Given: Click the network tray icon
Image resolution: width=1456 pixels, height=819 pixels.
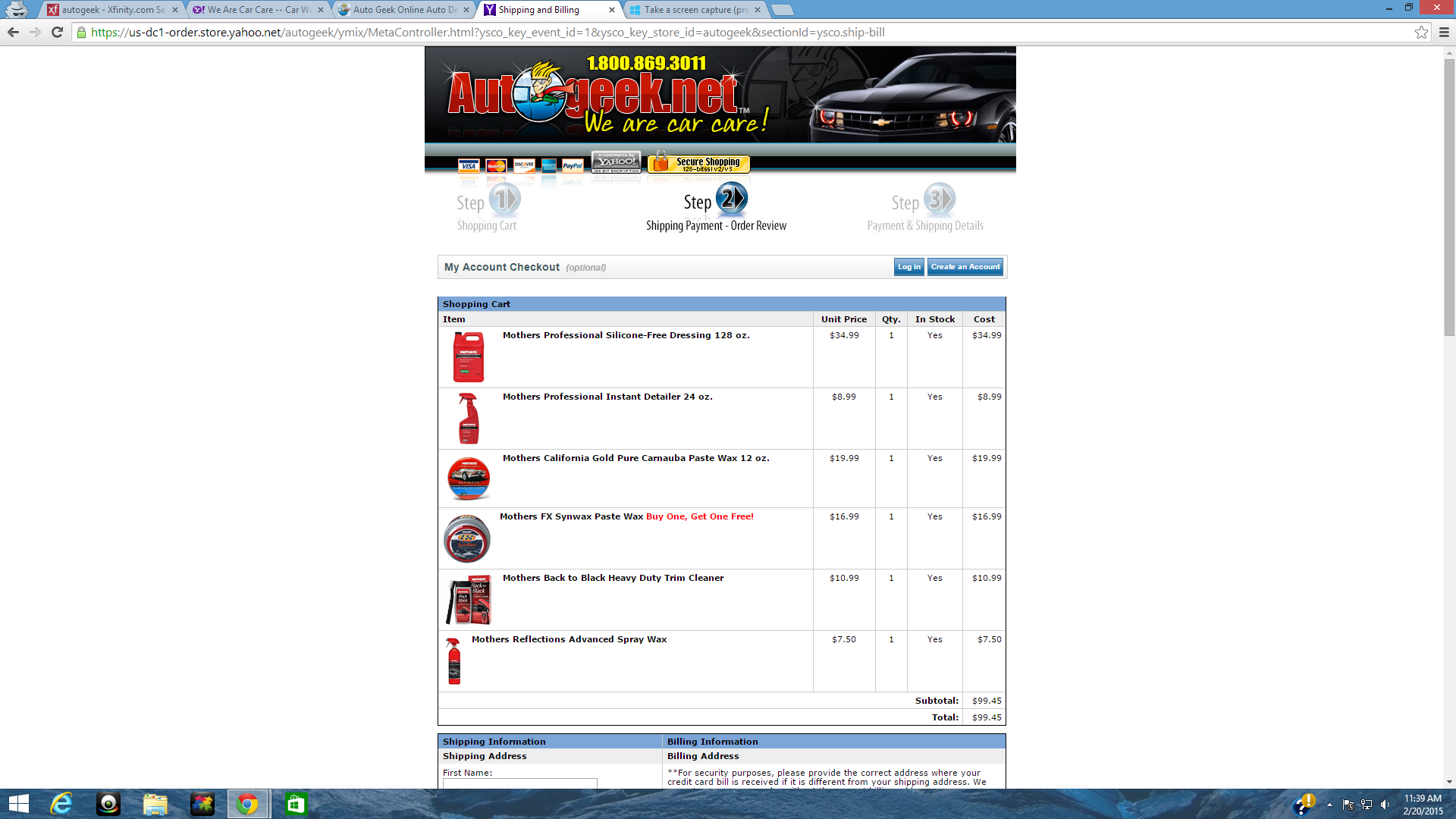Looking at the screenshot, I should pyautogui.click(x=1367, y=805).
